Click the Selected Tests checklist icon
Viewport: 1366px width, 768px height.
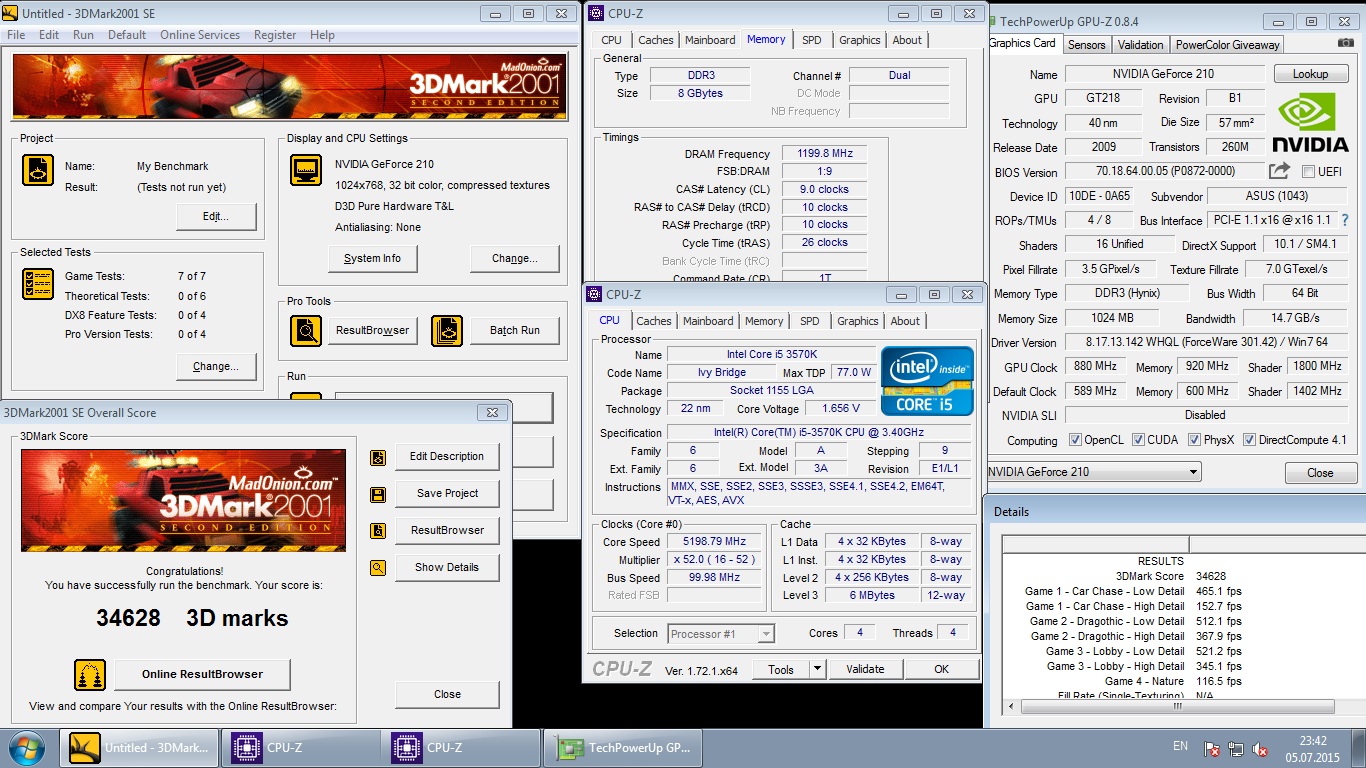38,284
